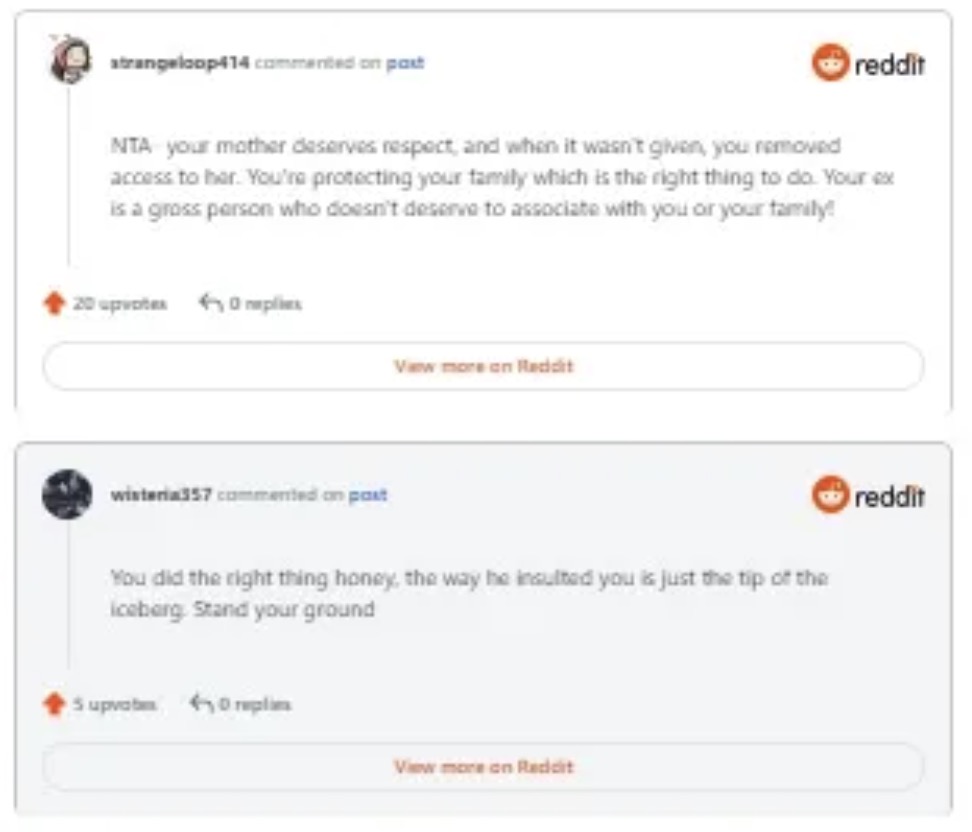
Task: Open strangeloop414's username link
Action: pos(179,62)
